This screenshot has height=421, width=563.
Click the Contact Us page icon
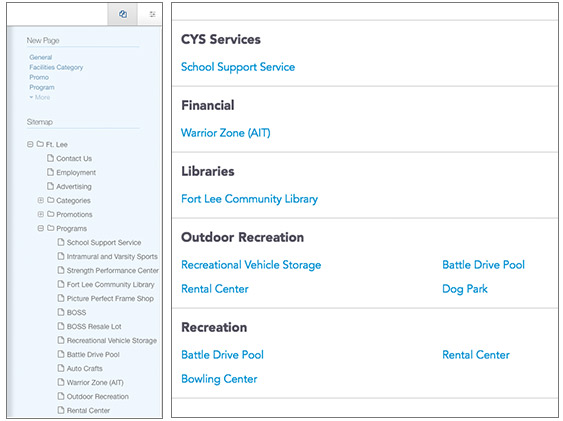[x=51, y=158]
